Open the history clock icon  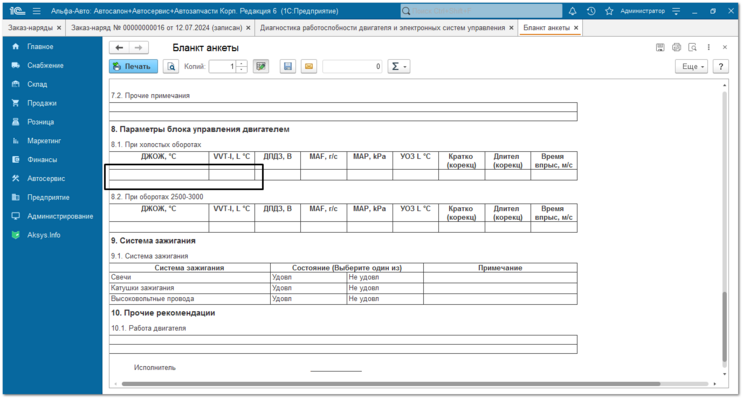(x=590, y=11)
